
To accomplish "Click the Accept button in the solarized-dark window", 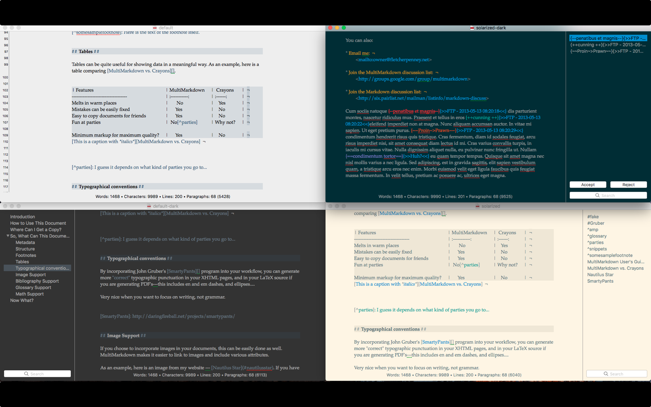I will click(x=587, y=185).
